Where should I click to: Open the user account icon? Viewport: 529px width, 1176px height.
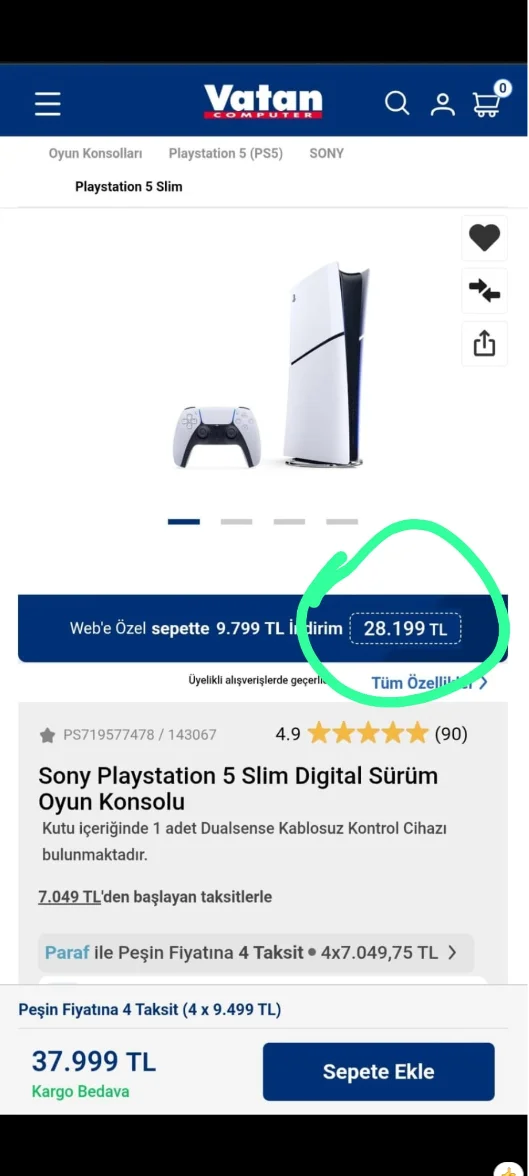pyautogui.click(x=443, y=104)
